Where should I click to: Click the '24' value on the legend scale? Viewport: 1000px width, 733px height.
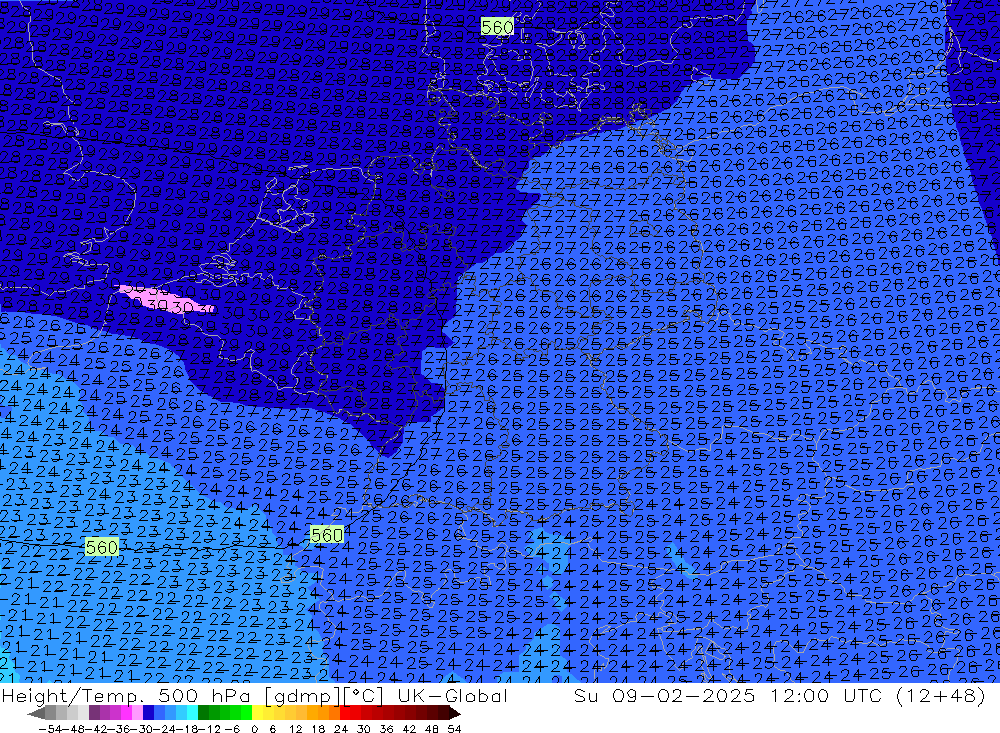click(x=341, y=729)
